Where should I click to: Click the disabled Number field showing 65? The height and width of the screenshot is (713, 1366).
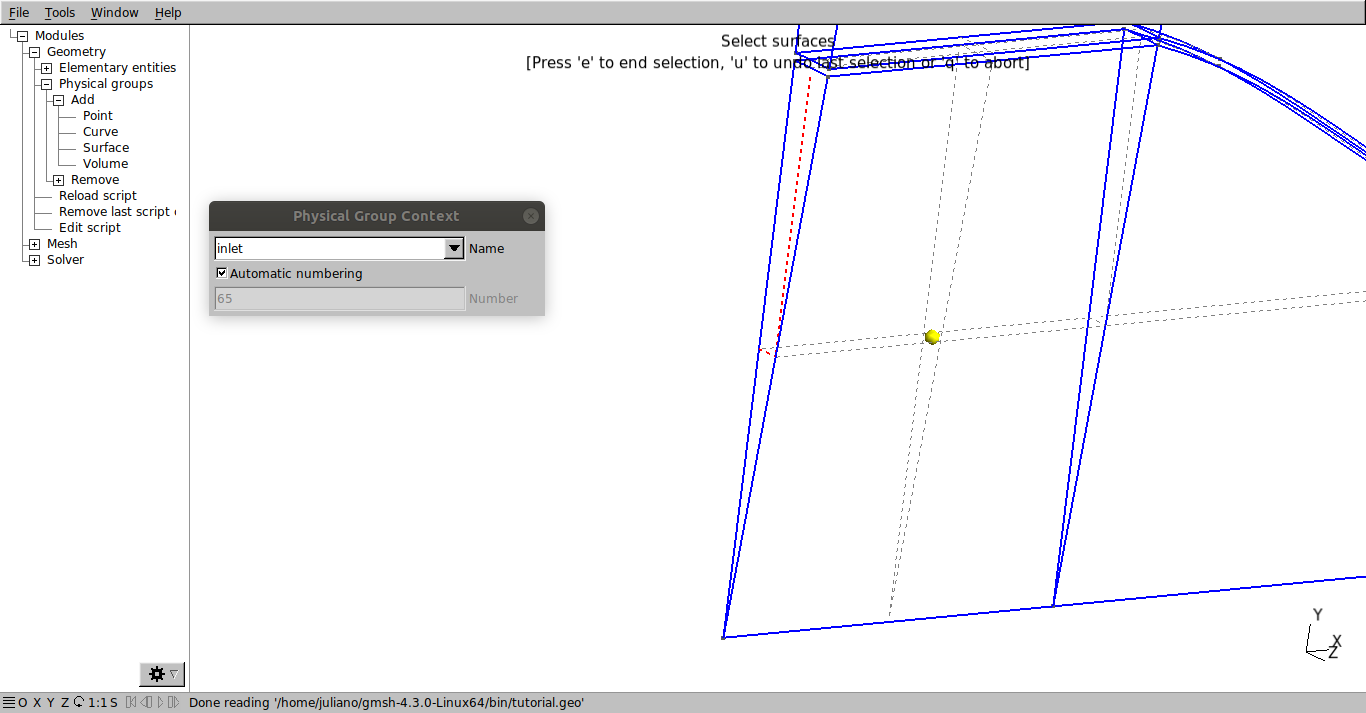point(340,298)
